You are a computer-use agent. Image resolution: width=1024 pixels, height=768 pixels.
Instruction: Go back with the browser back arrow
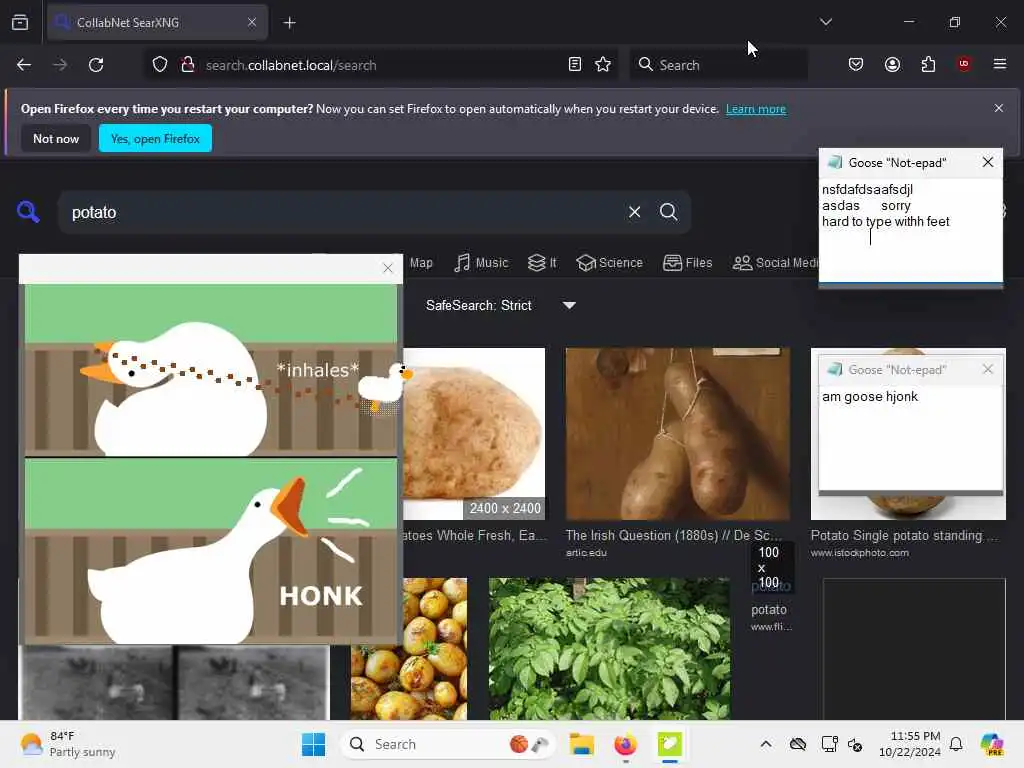point(24,65)
